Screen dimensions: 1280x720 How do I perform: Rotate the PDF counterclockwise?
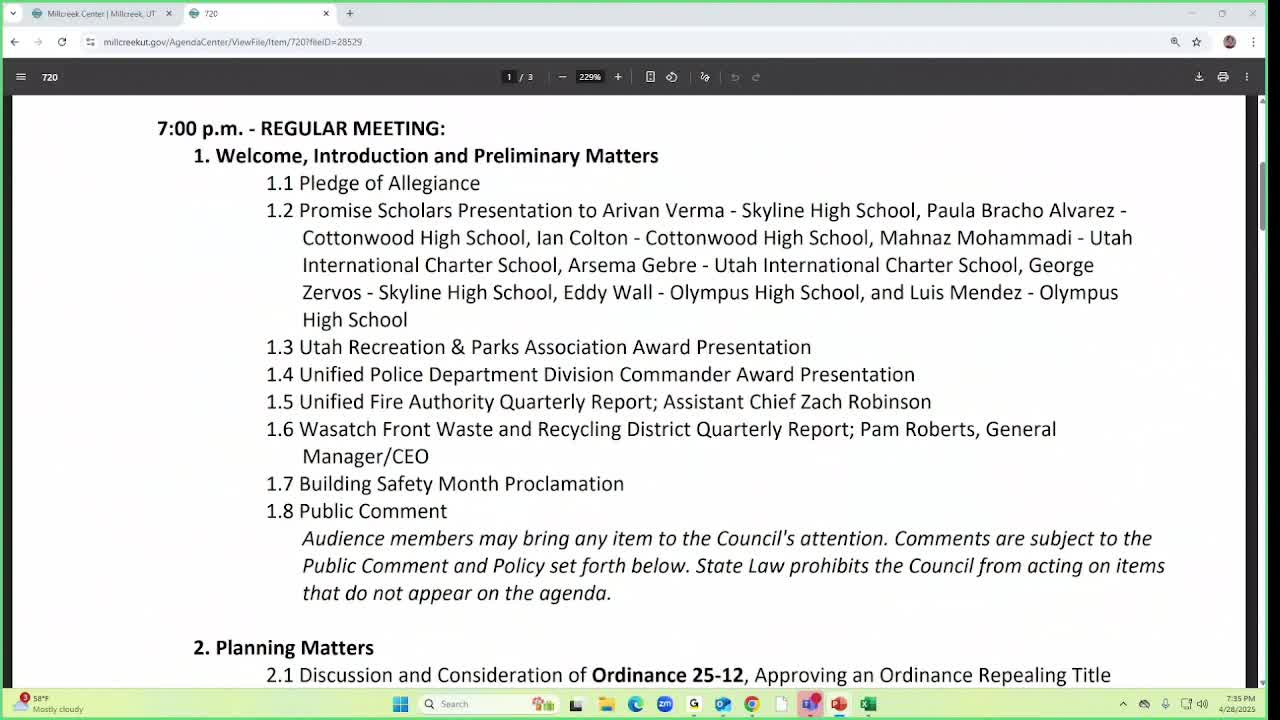coord(672,77)
